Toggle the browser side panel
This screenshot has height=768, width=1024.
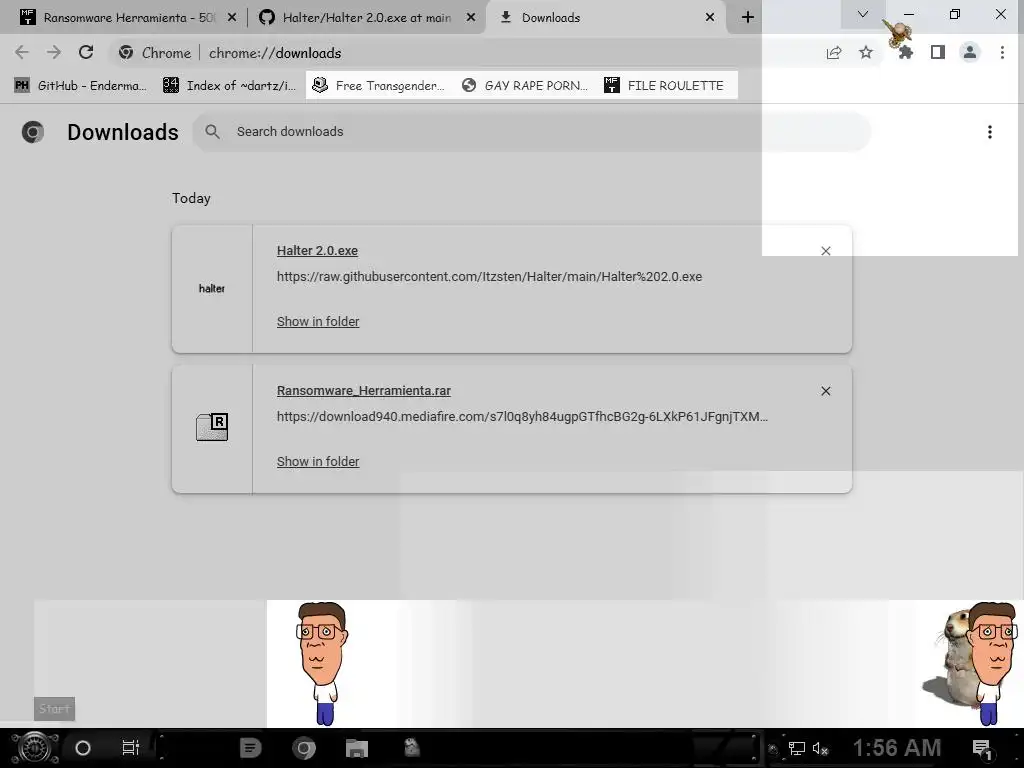point(938,52)
